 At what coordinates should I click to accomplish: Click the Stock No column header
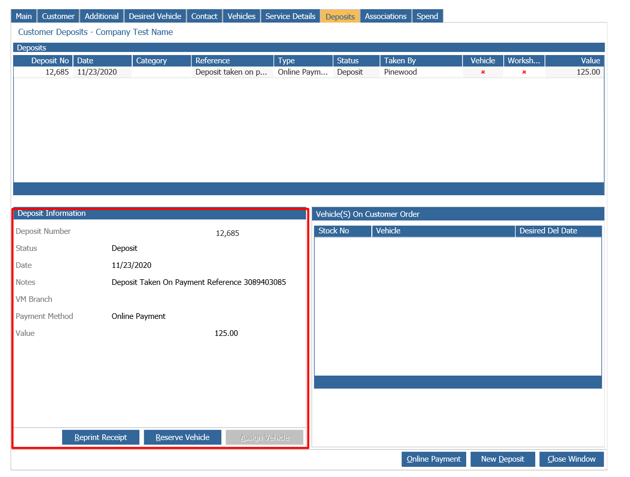click(343, 231)
